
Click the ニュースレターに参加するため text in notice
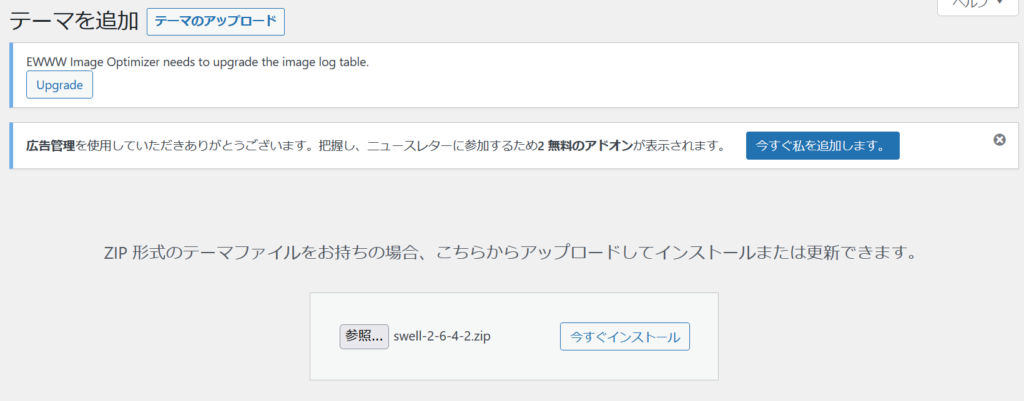pos(451,146)
